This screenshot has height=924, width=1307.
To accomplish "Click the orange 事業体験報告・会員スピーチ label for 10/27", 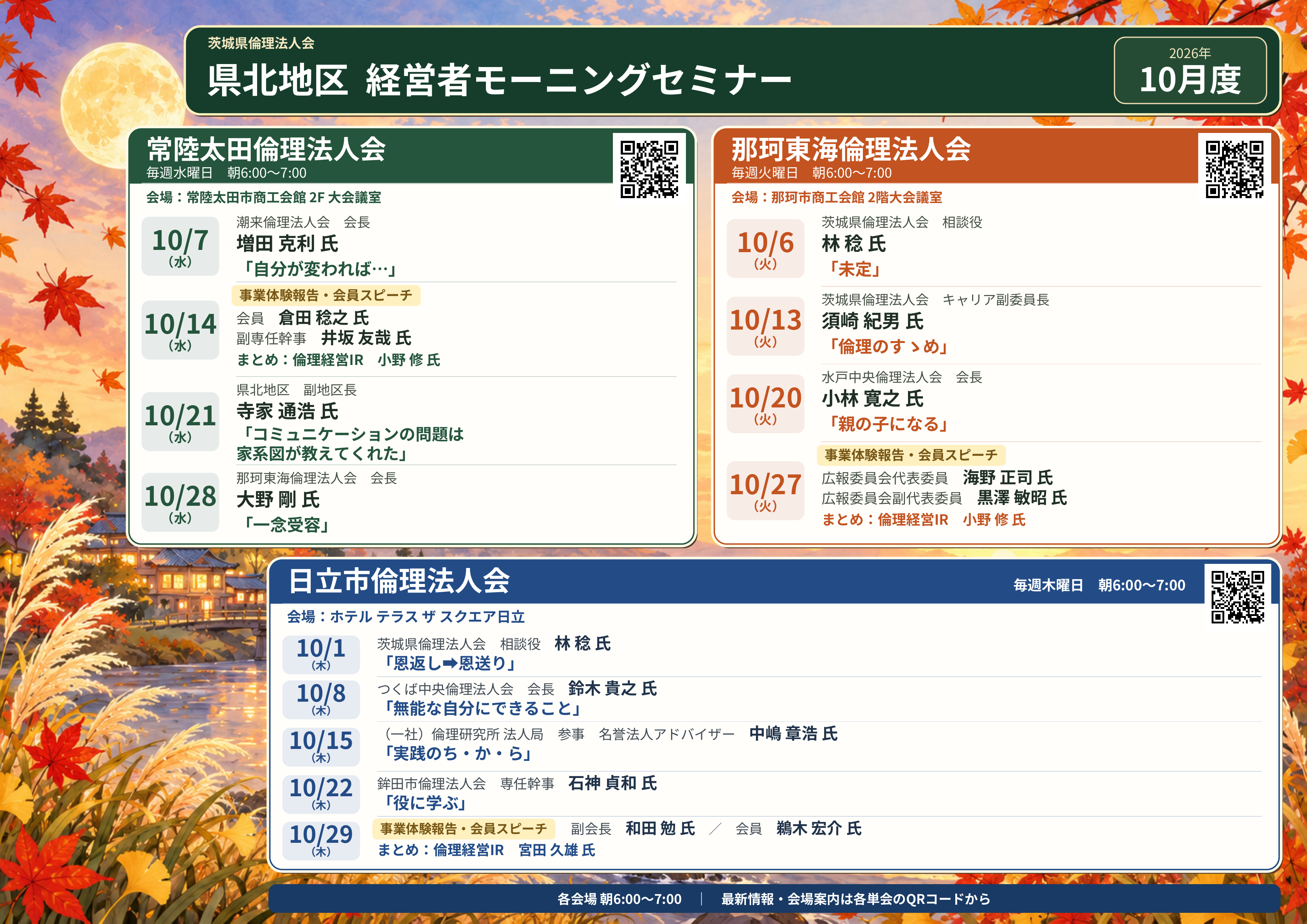I will click(x=911, y=455).
